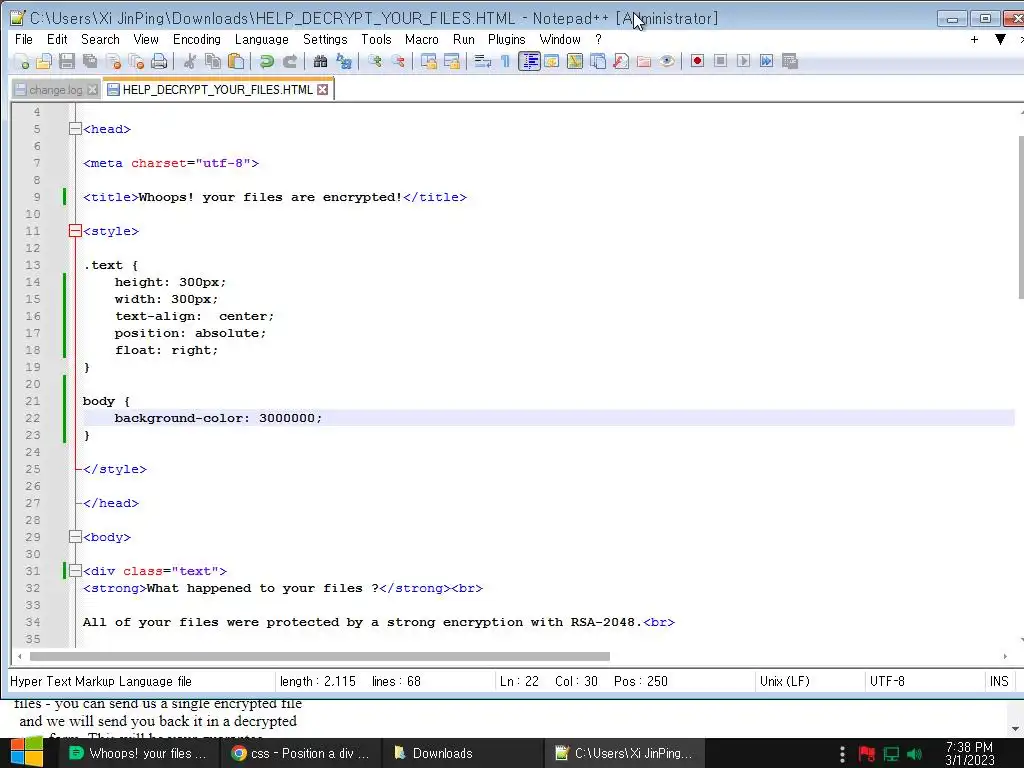Screen dimensions: 1024x768
Task: Collapse the div class text fold marker
Action: click(75, 571)
